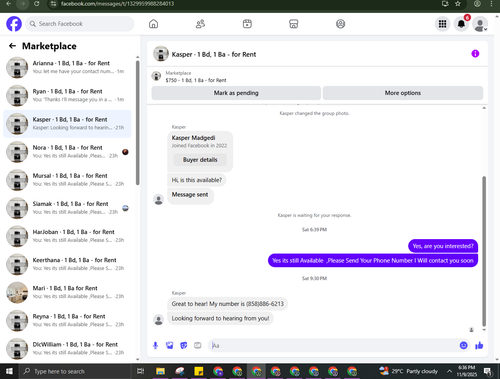Open the weather widget 29°C Partly cloudy

pyautogui.click(x=408, y=371)
